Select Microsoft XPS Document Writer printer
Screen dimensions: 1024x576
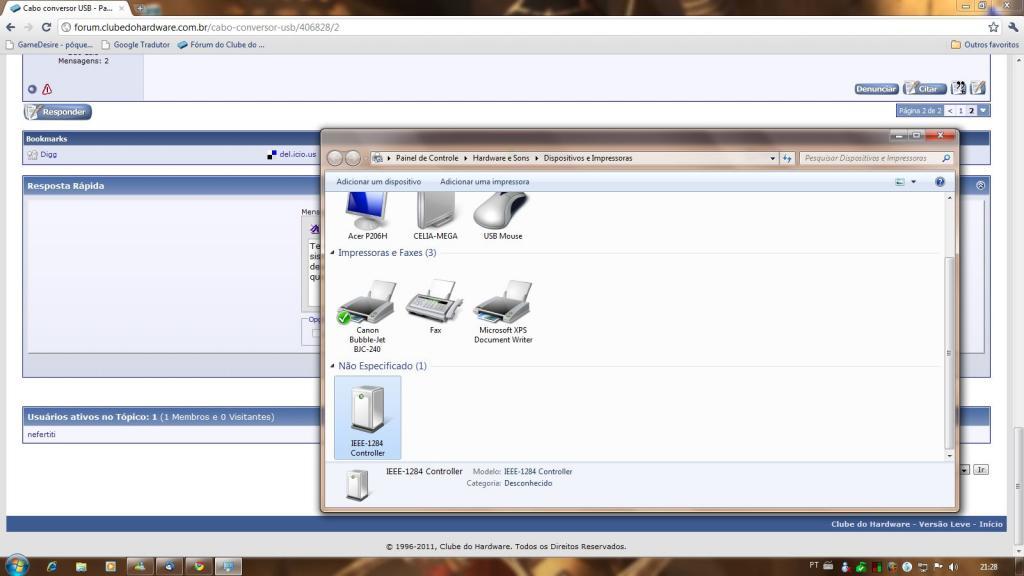[x=503, y=312]
